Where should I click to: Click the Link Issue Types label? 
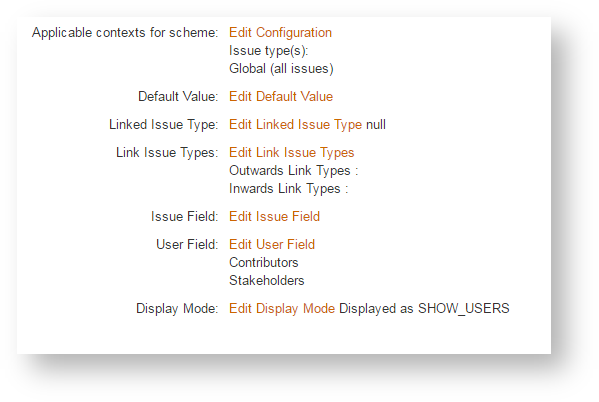(x=167, y=153)
